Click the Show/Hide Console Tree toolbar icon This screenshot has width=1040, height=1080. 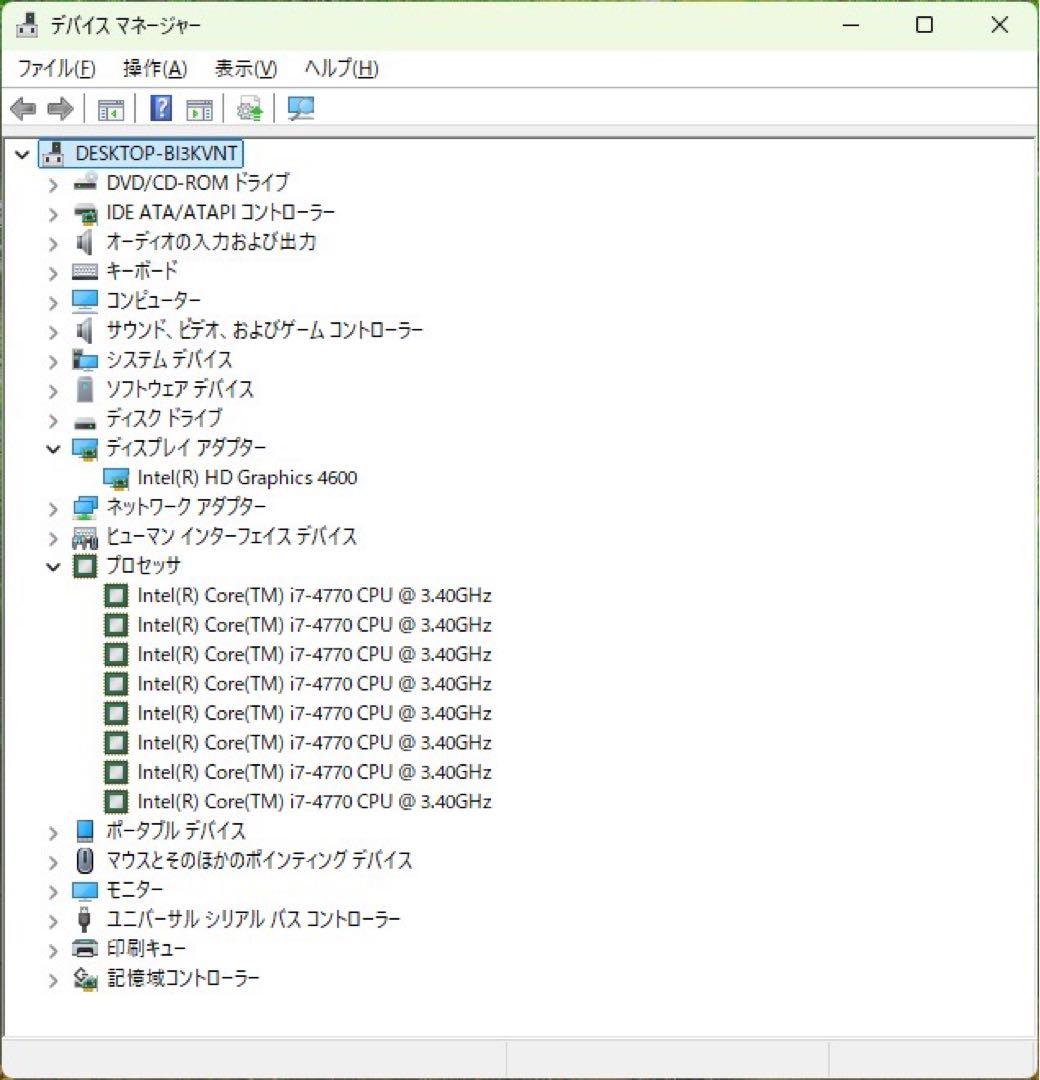(112, 108)
